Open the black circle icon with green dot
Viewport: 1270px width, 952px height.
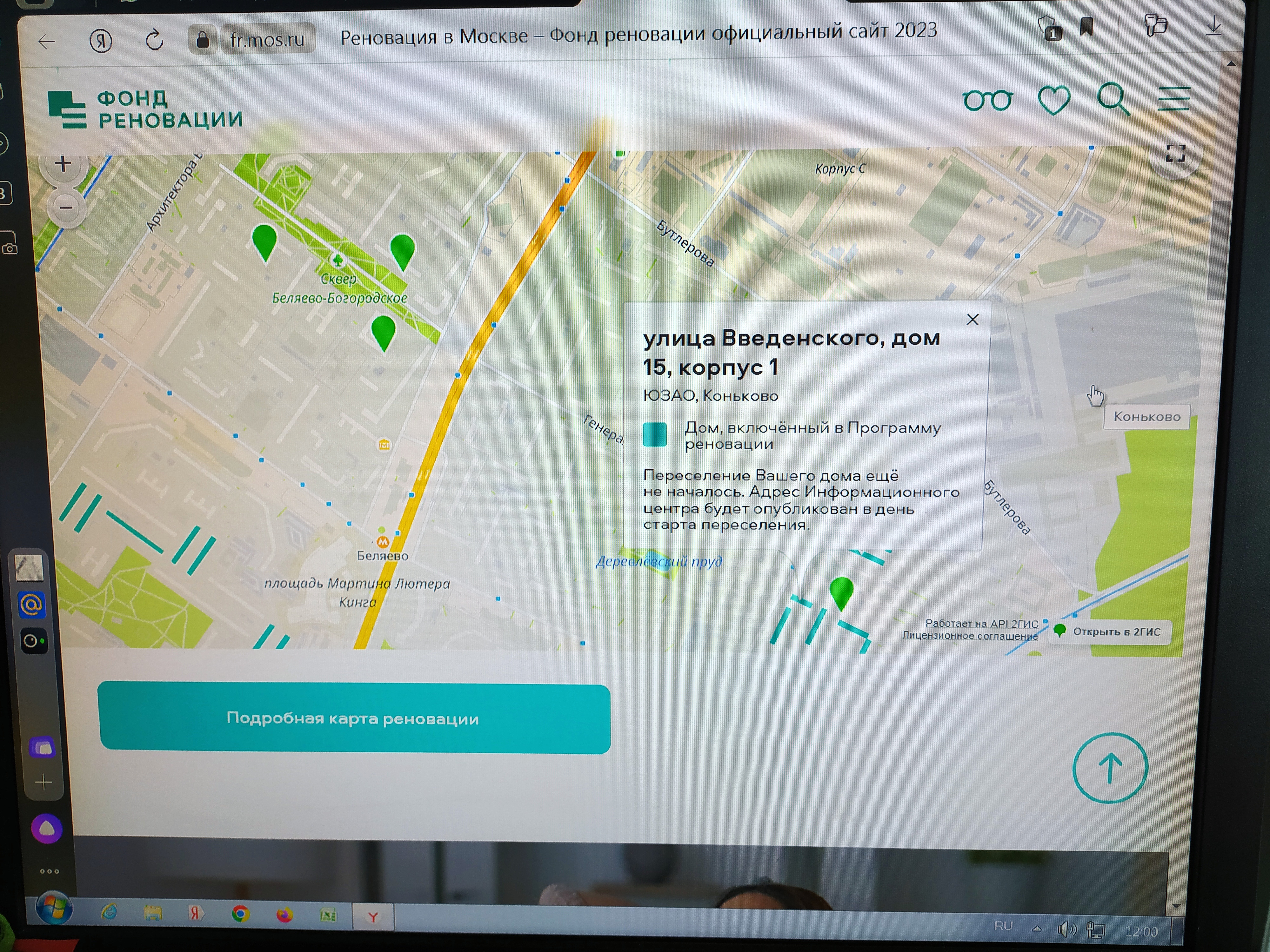[33, 641]
